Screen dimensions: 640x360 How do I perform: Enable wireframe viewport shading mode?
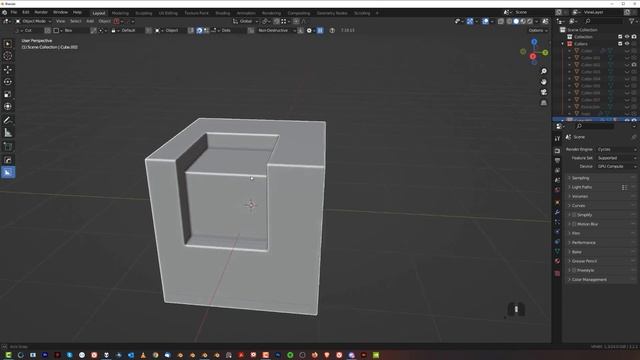click(509, 21)
